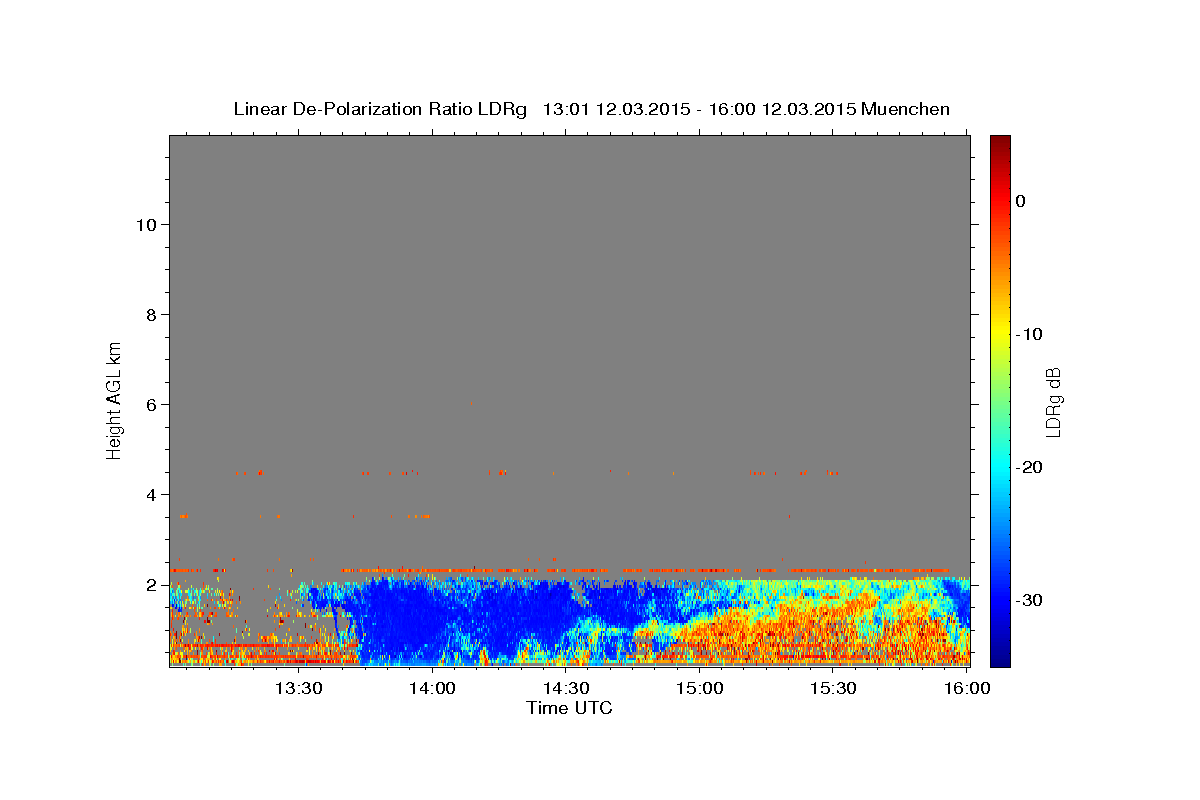Click the colorbar value label -20

click(x=1028, y=467)
